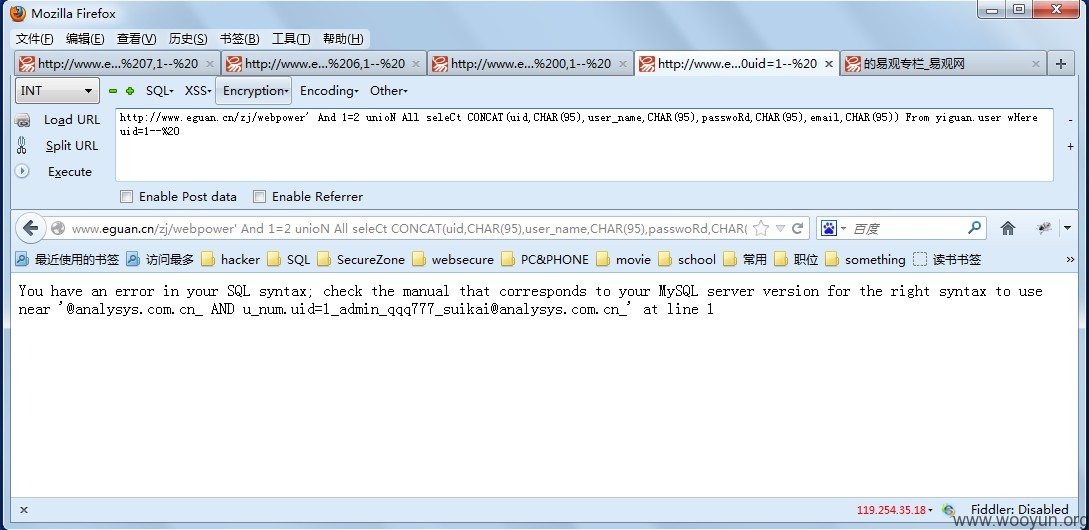Bookmark this page with the star icon
Screen dimensions: 1089x530
point(761,228)
